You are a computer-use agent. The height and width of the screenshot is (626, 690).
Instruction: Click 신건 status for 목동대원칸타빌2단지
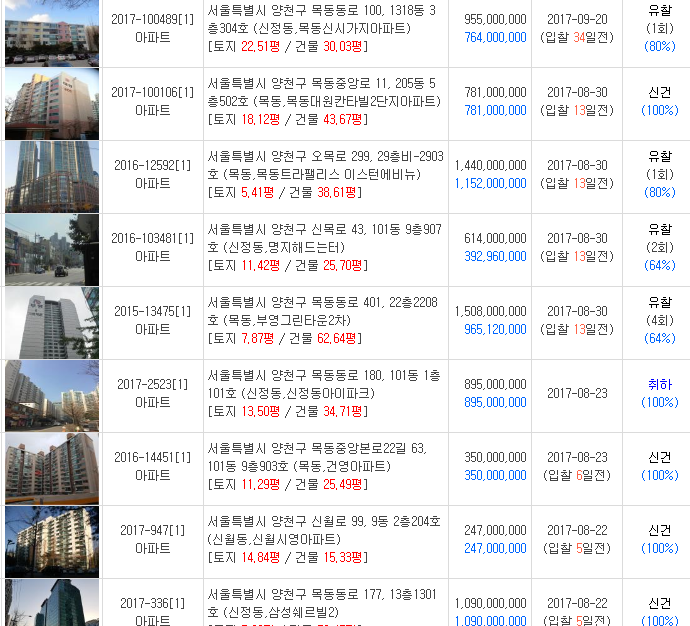(660, 92)
